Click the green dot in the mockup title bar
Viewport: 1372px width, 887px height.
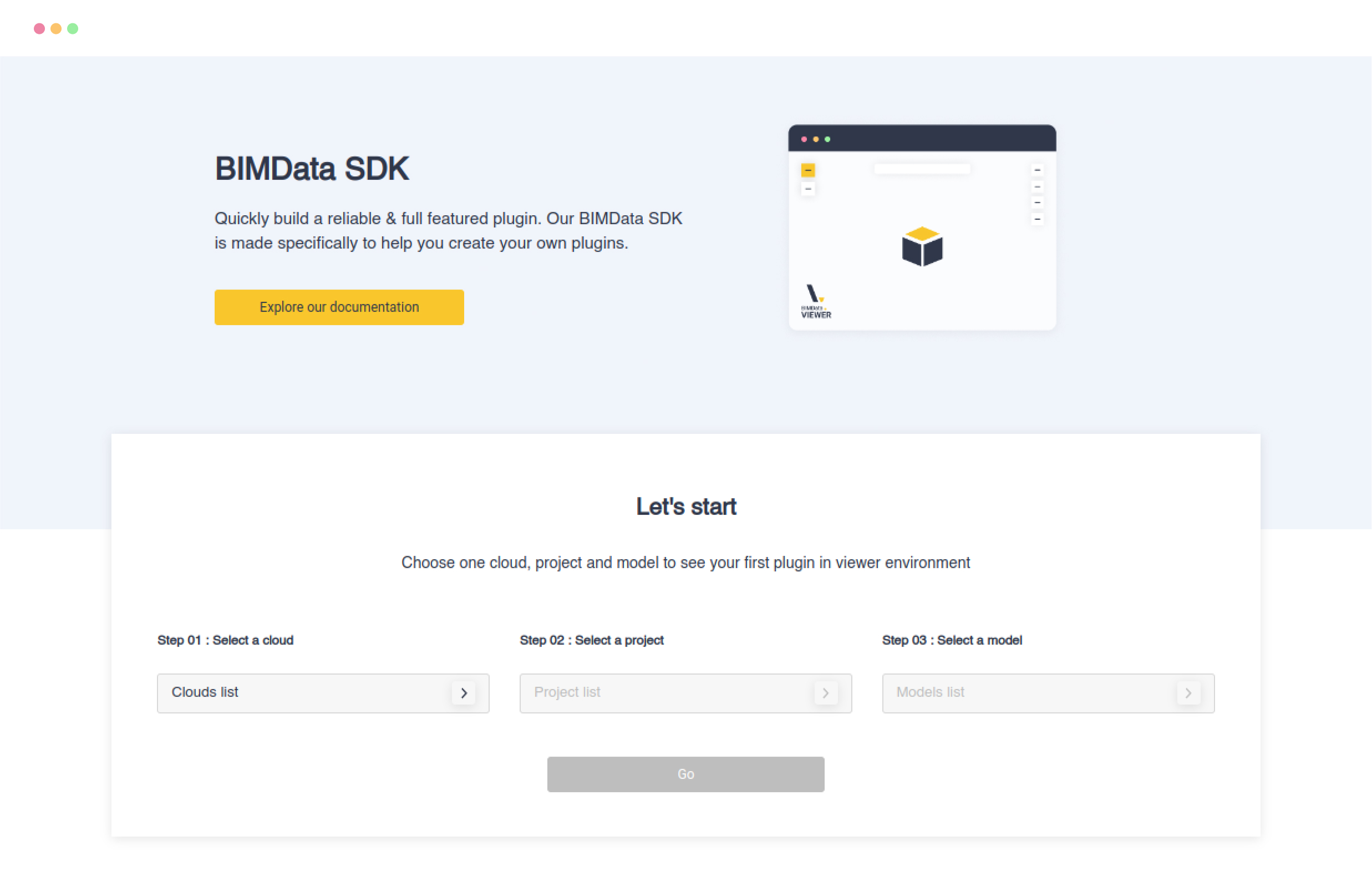click(827, 138)
